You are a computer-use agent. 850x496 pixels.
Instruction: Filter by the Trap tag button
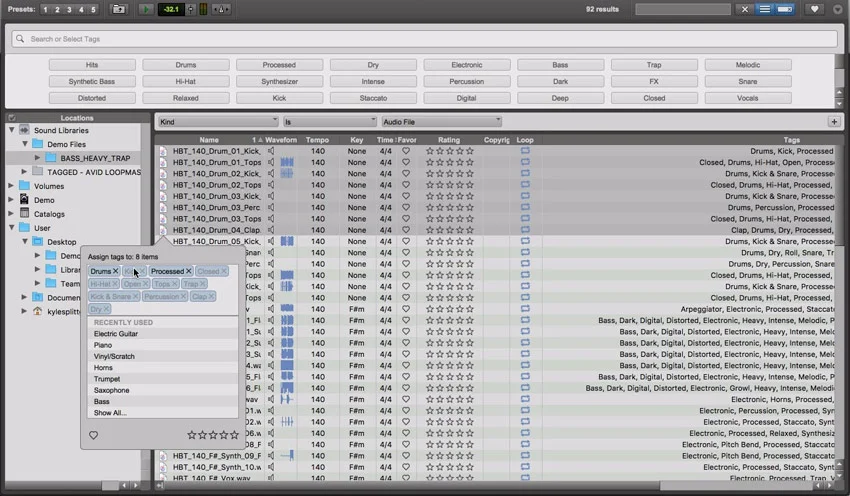tap(654, 65)
